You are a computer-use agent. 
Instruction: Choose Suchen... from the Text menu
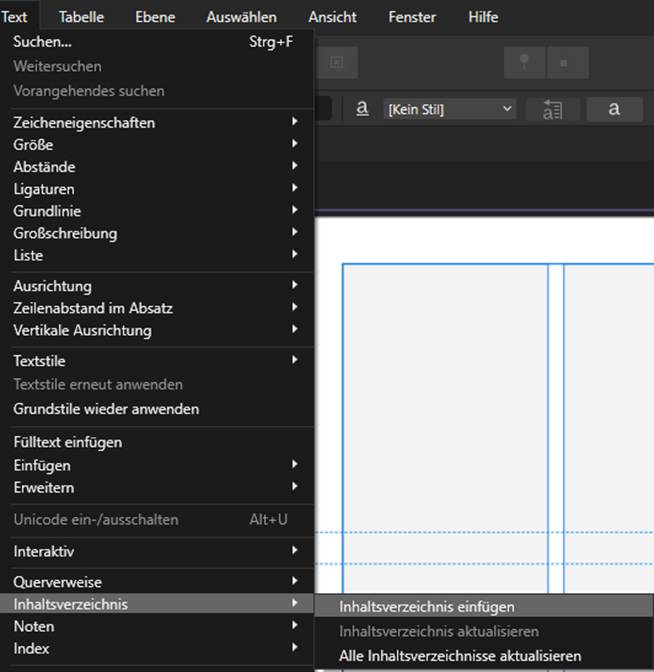click(157, 42)
